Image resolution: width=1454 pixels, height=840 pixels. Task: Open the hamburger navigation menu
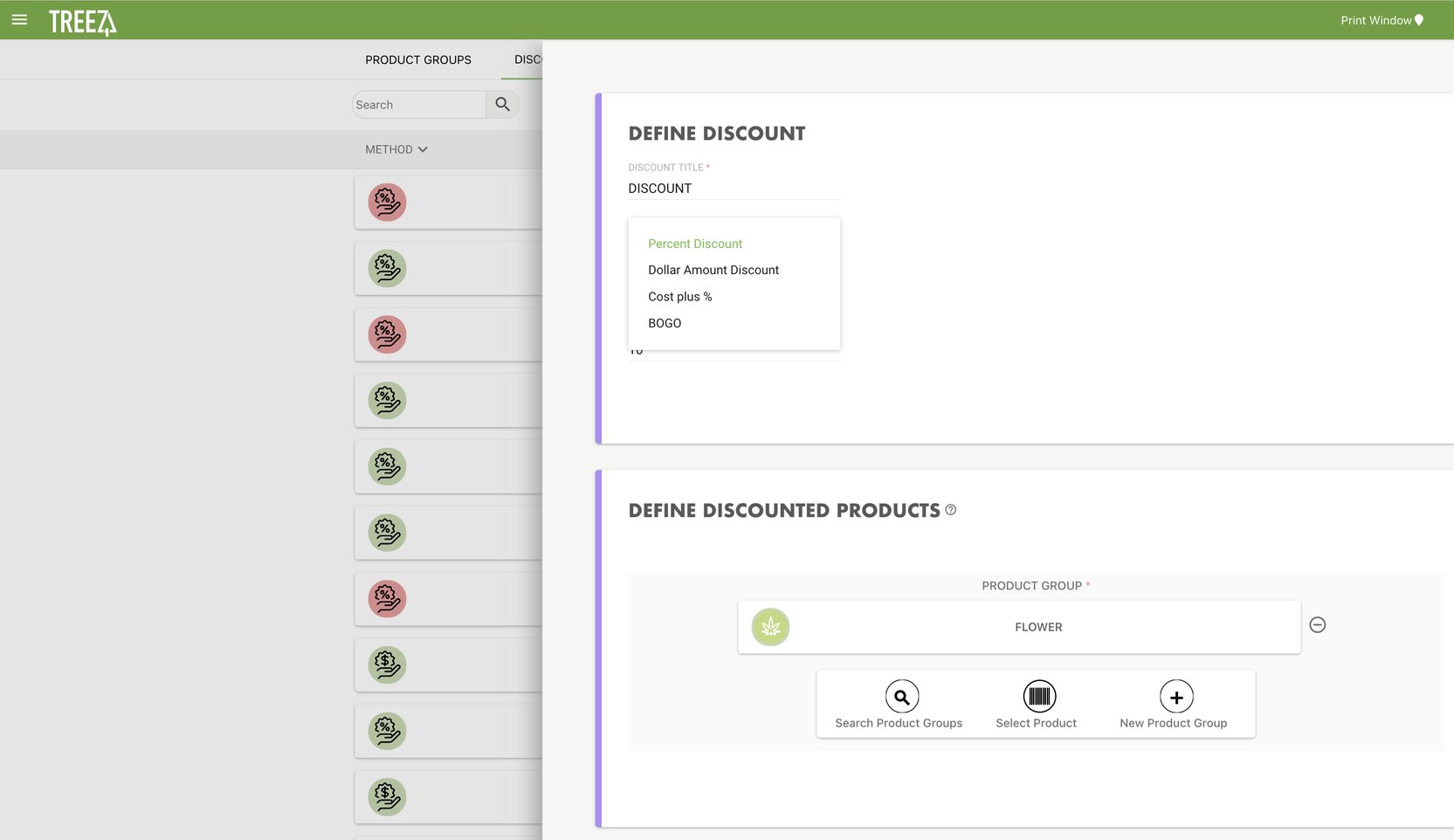click(19, 19)
